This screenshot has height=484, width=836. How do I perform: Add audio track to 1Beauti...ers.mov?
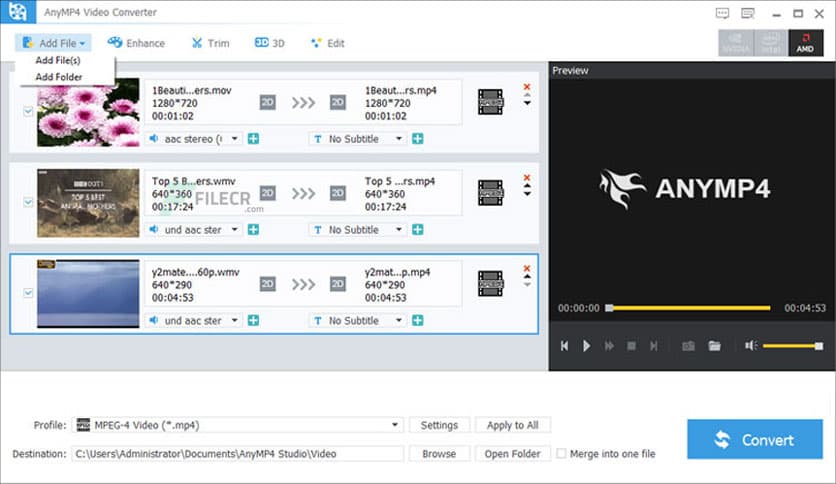point(254,139)
